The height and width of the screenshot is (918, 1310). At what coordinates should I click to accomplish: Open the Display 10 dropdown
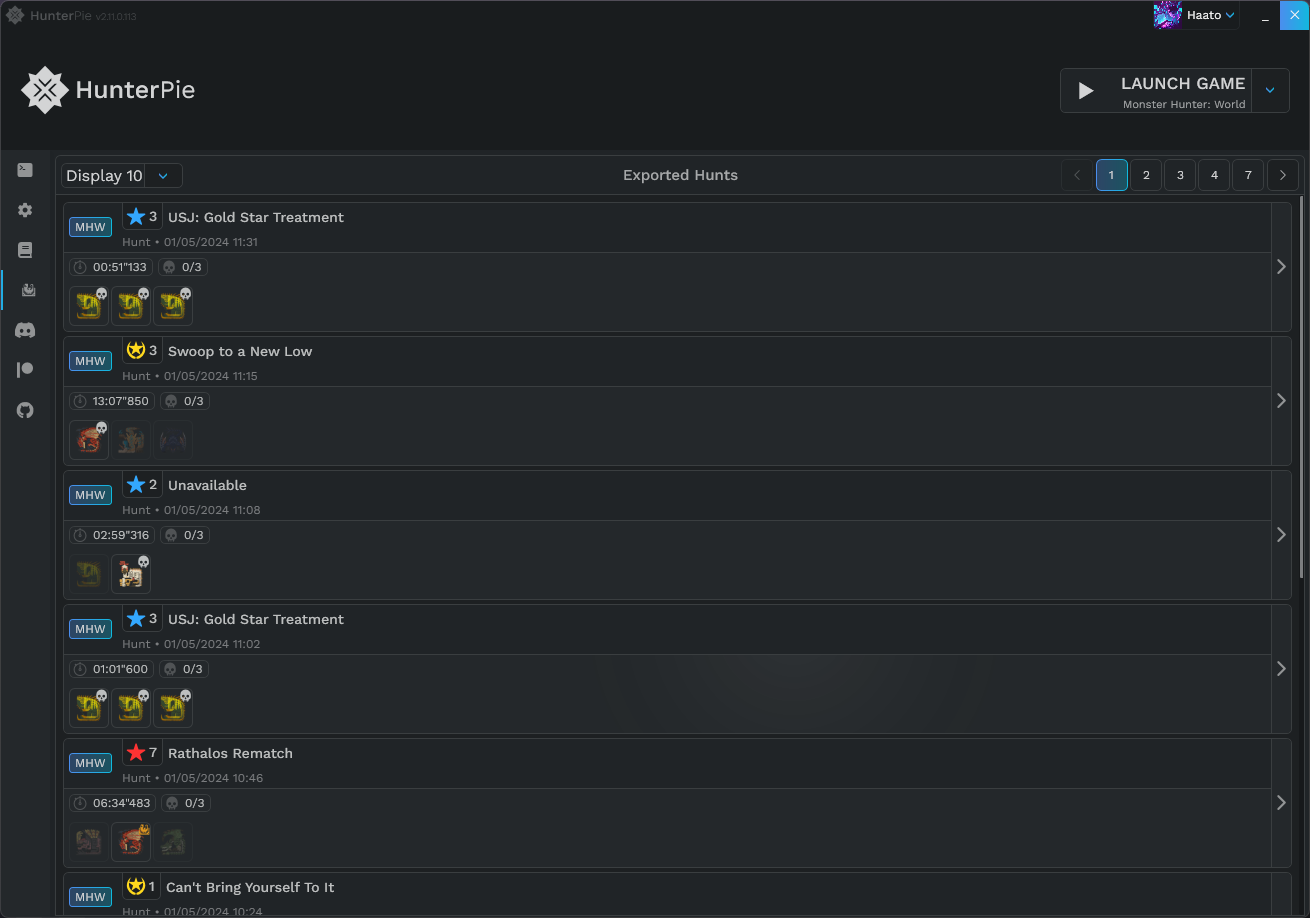pyautogui.click(x=120, y=175)
